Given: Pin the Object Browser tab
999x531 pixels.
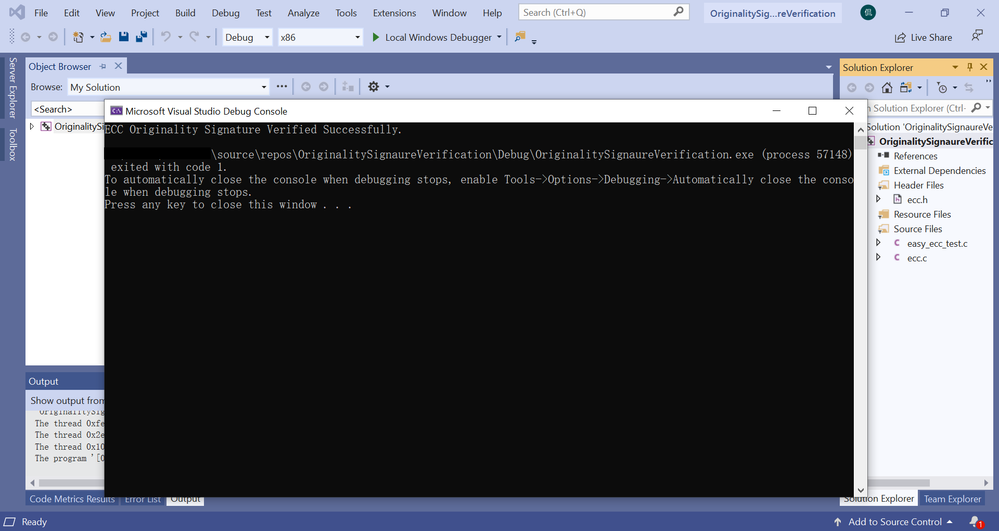Looking at the screenshot, I should pos(103,66).
